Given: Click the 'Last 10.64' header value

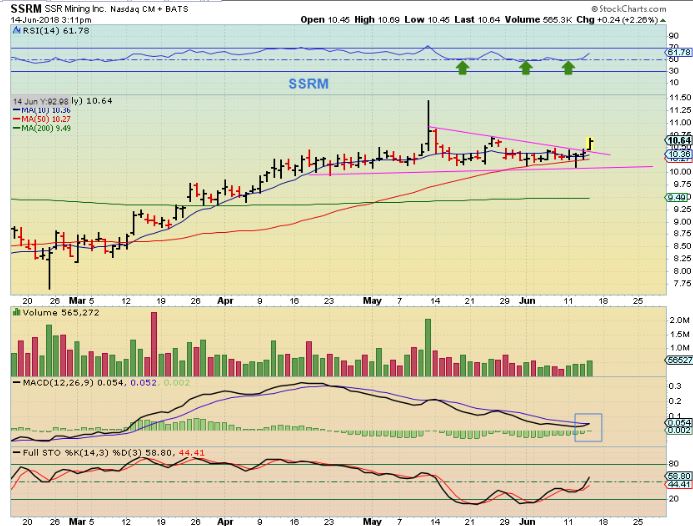Looking at the screenshot, I should pos(477,20).
